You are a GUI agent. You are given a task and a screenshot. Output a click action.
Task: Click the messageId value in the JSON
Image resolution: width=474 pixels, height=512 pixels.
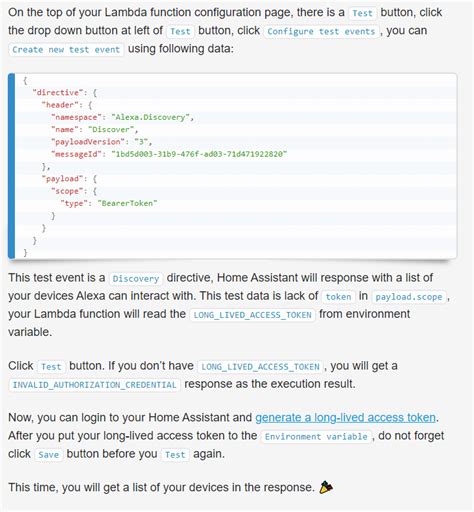(199, 154)
